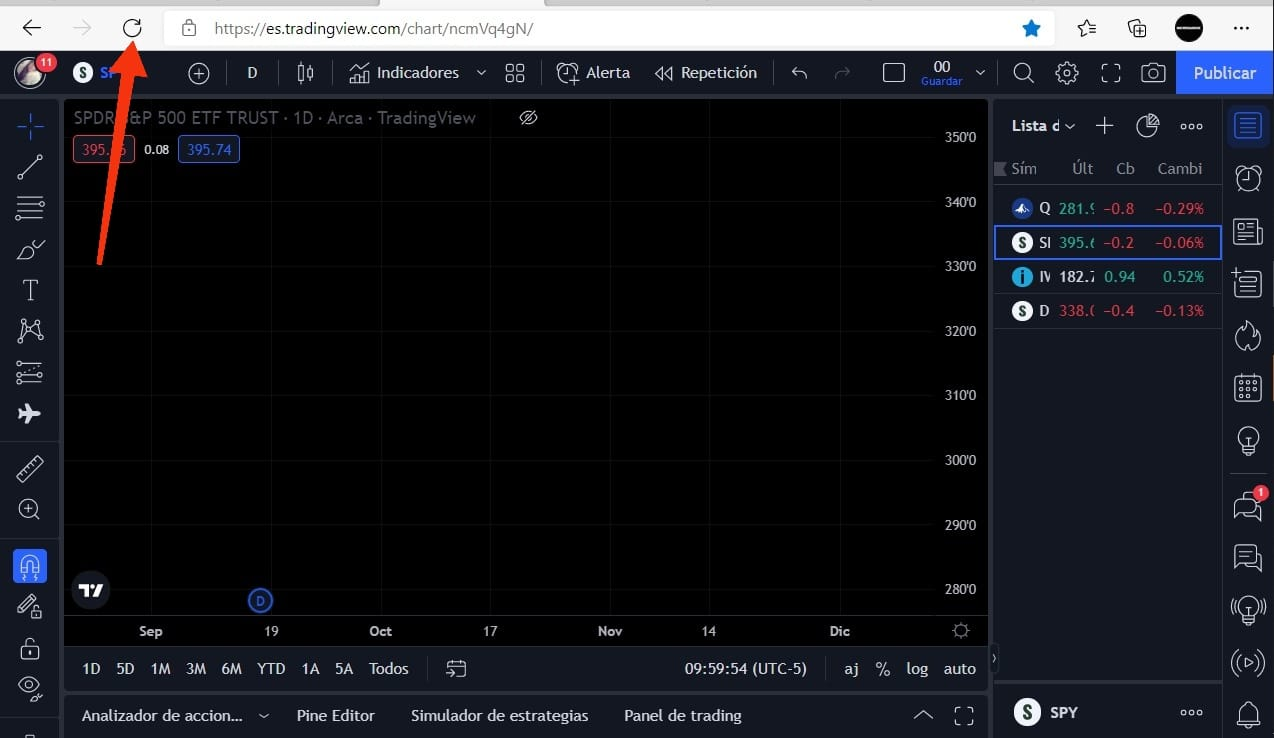Open the Pine Editor tab

[336, 716]
